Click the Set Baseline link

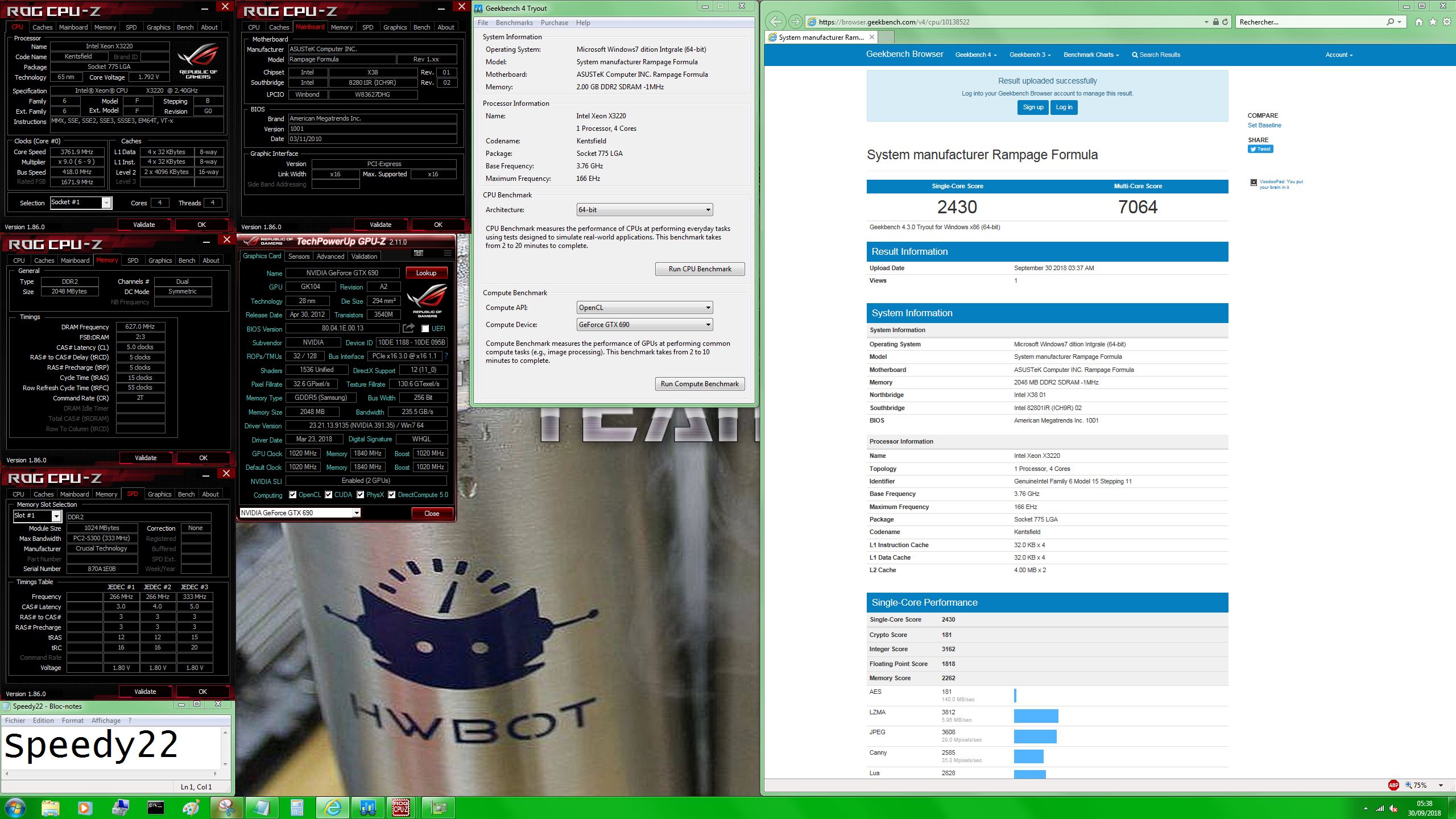pyautogui.click(x=1264, y=125)
